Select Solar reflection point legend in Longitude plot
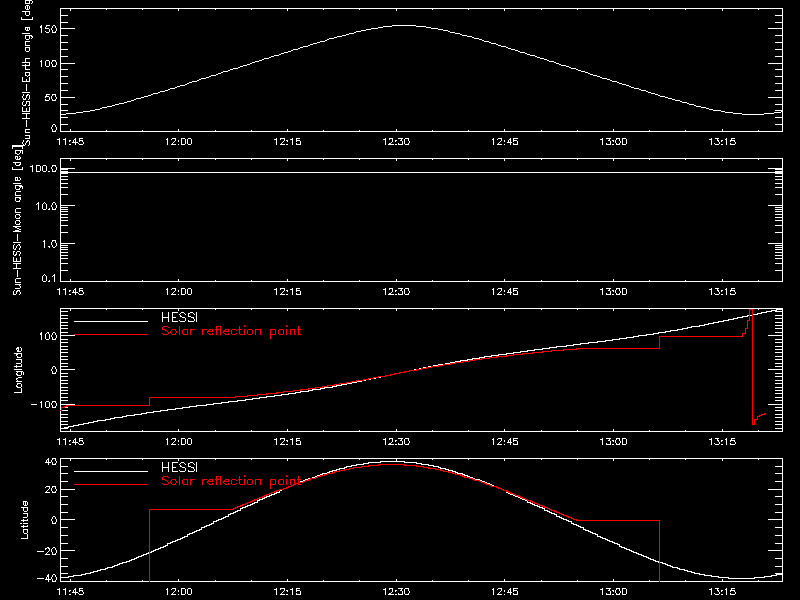Viewport: 800px width, 600px height. point(231,331)
